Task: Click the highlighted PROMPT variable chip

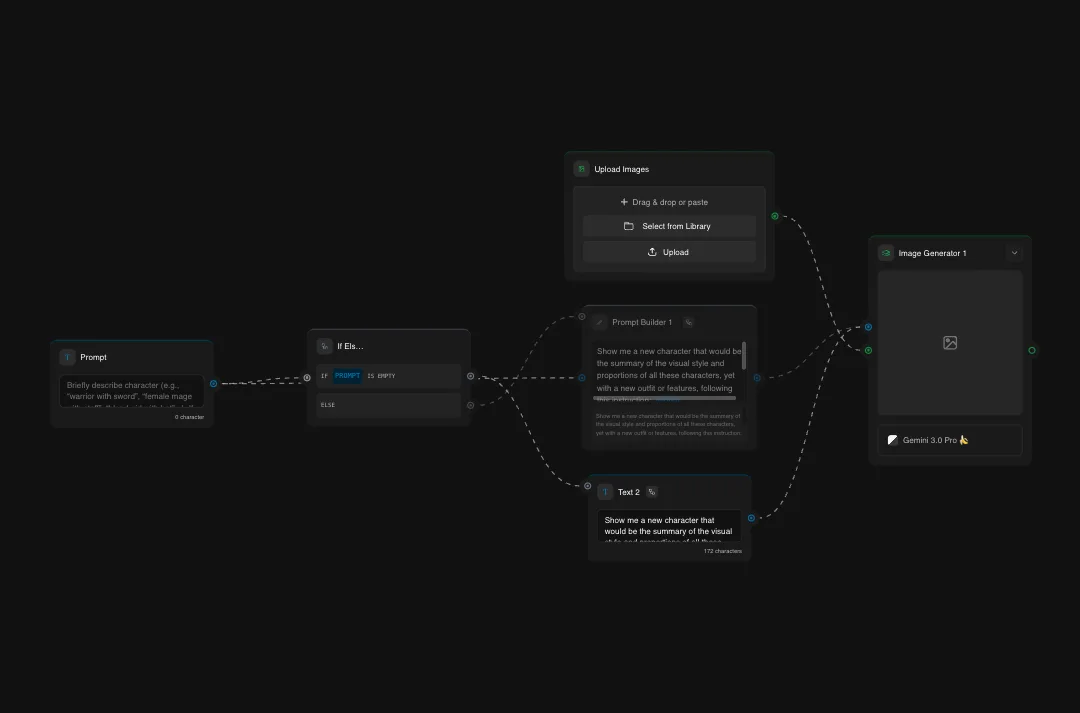Action: (x=347, y=376)
